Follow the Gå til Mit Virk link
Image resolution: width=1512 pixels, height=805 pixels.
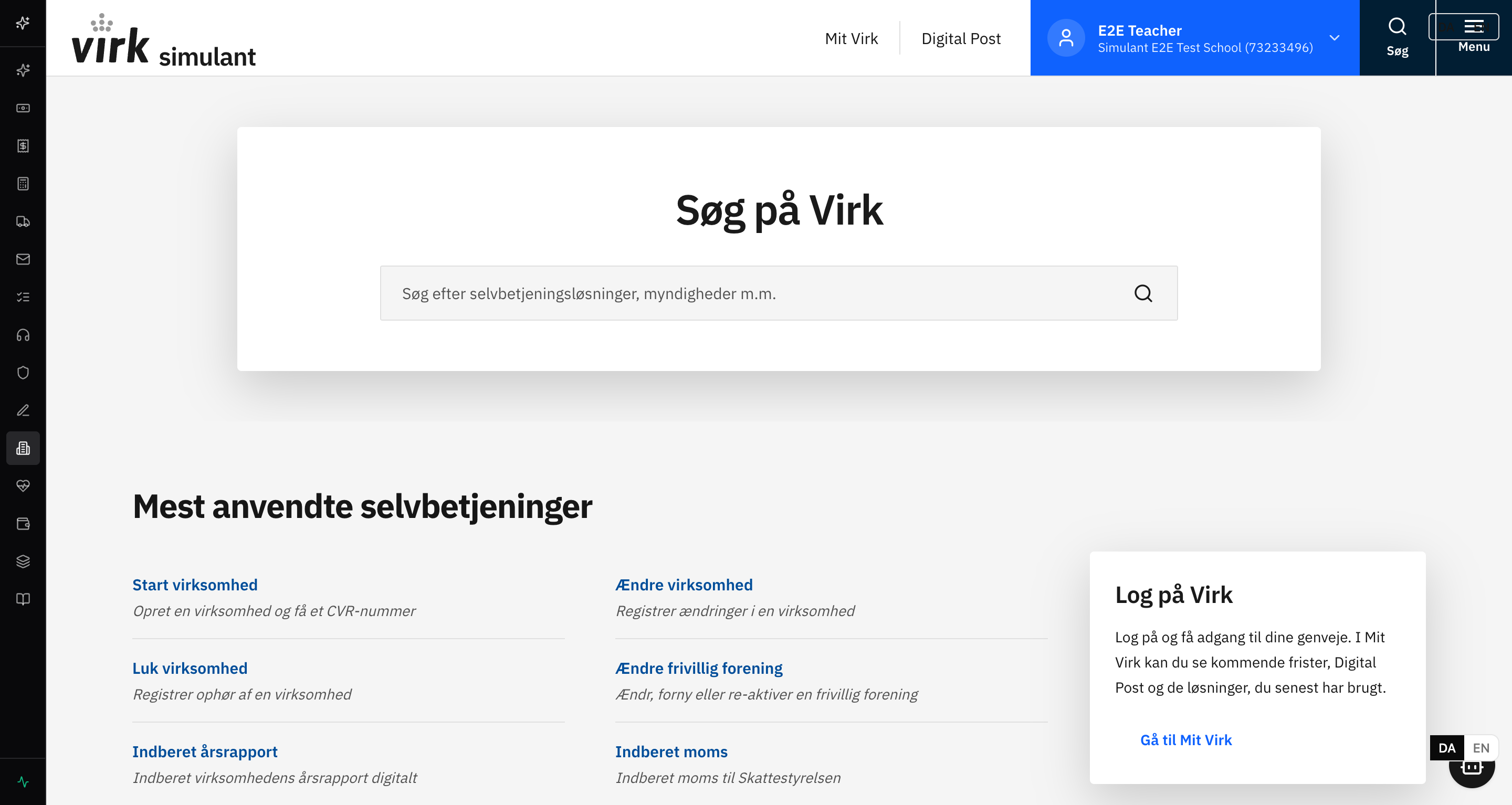click(x=1185, y=739)
